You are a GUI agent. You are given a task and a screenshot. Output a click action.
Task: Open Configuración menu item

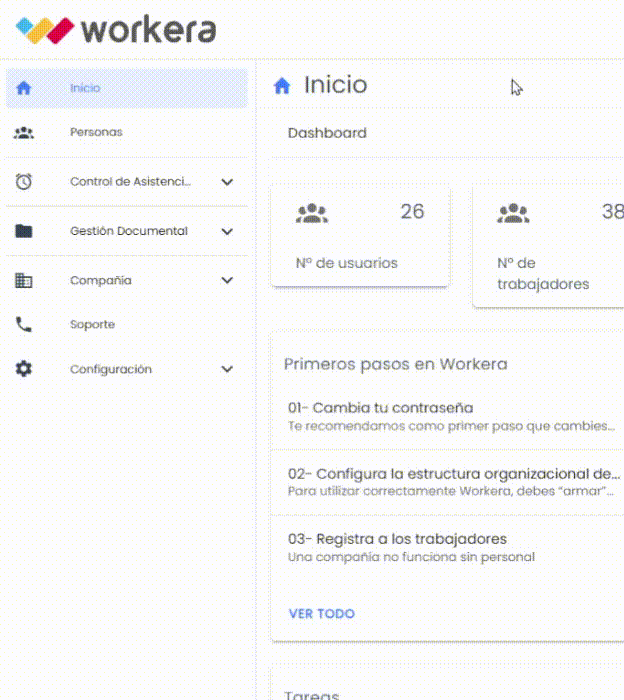(127, 369)
